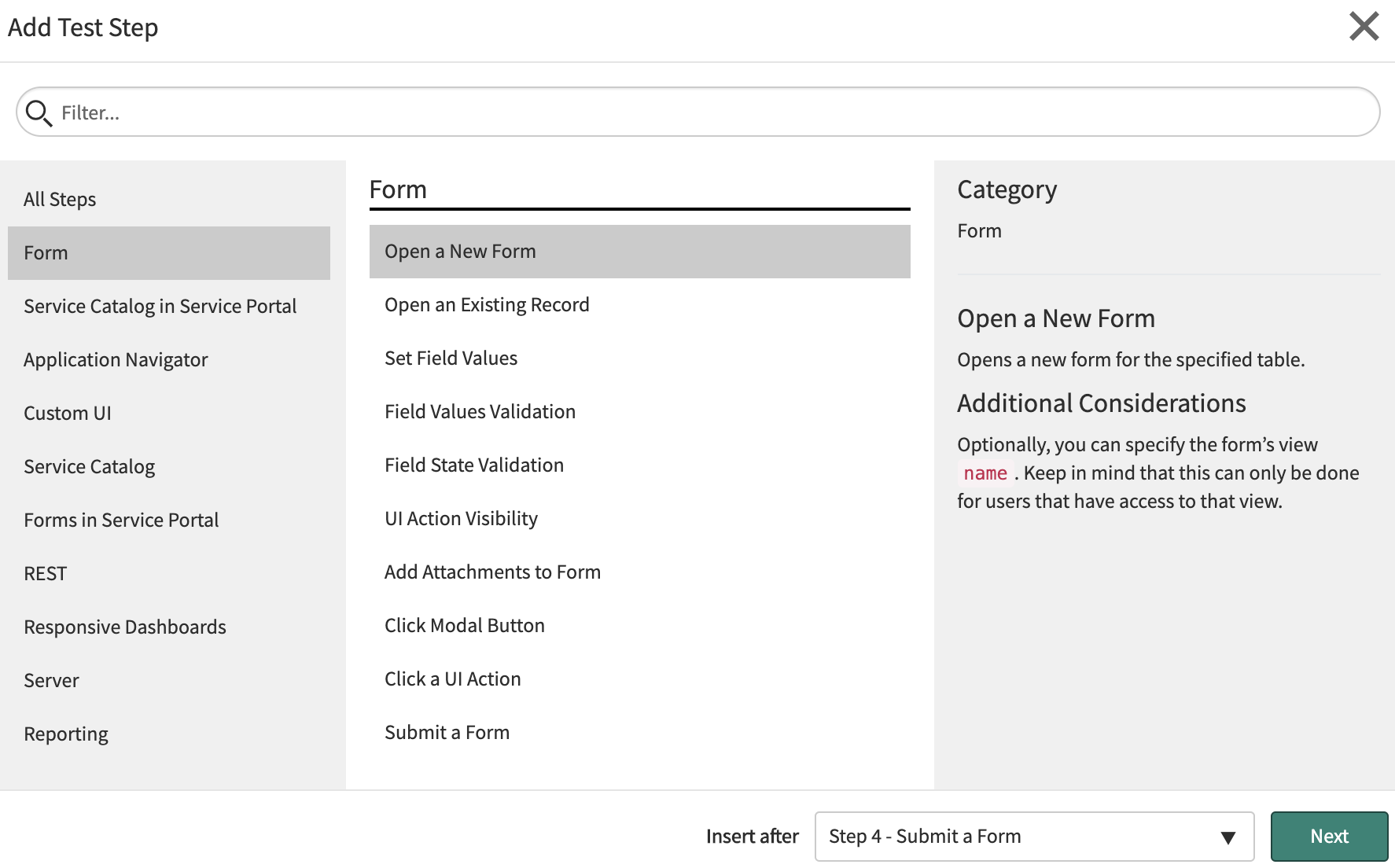Open the Insert after dropdown
The height and width of the screenshot is (868, 1395).
coord(1034,837)
